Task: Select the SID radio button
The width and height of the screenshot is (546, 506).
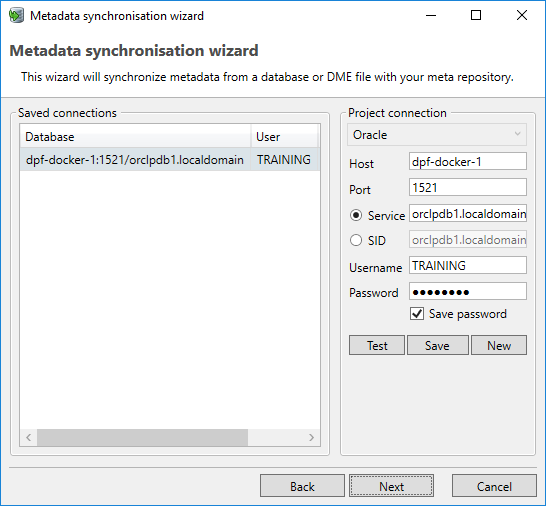Action: tap(356, 240)
